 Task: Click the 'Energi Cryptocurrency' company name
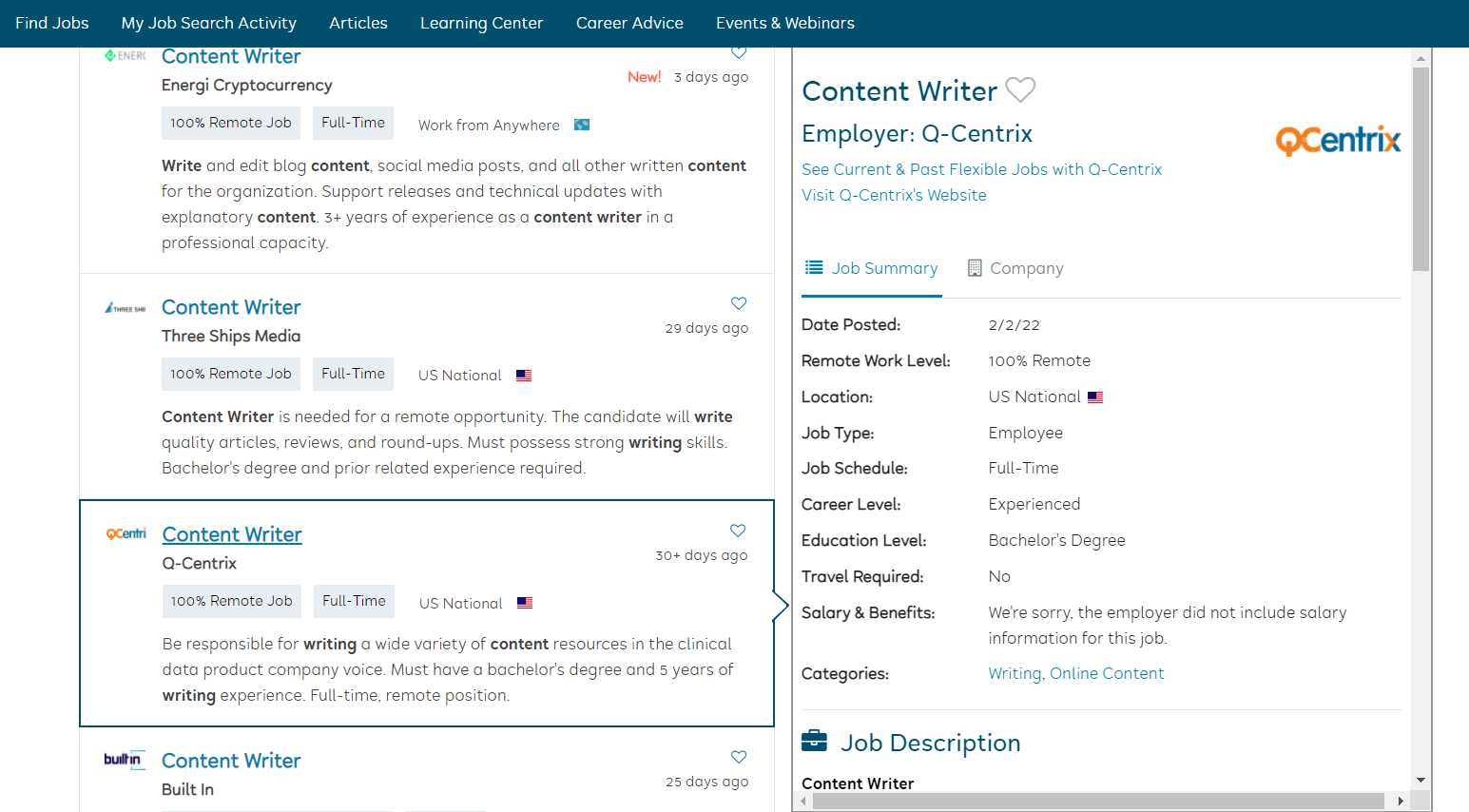coord(247,86)
